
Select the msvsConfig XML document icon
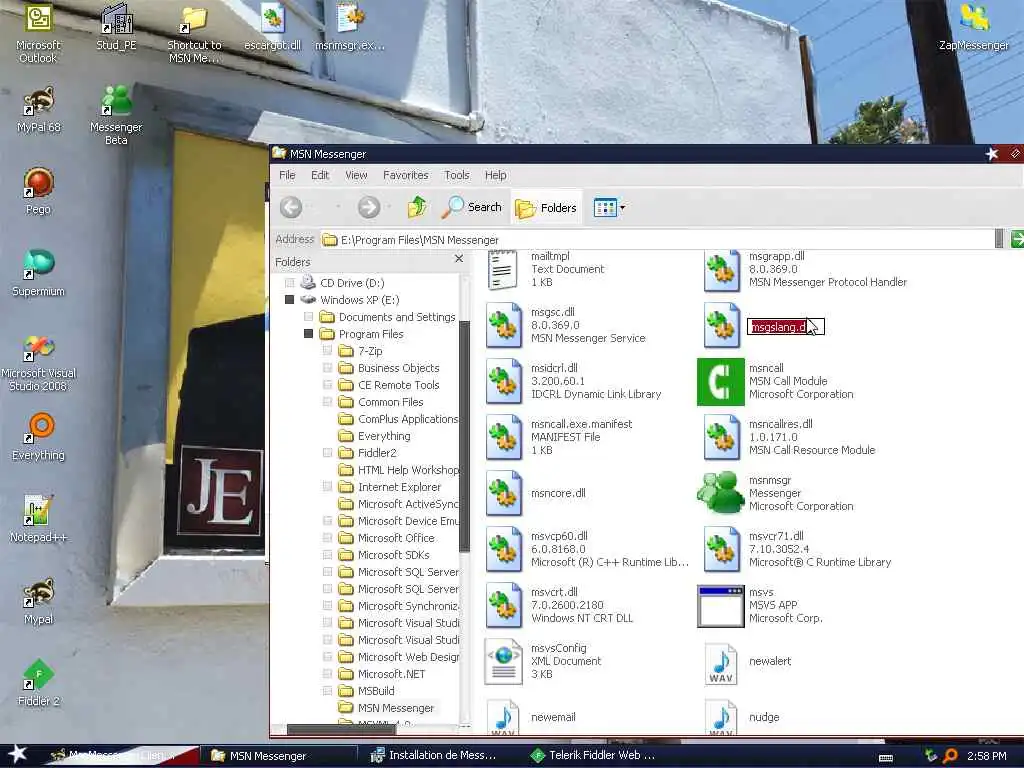504,662
